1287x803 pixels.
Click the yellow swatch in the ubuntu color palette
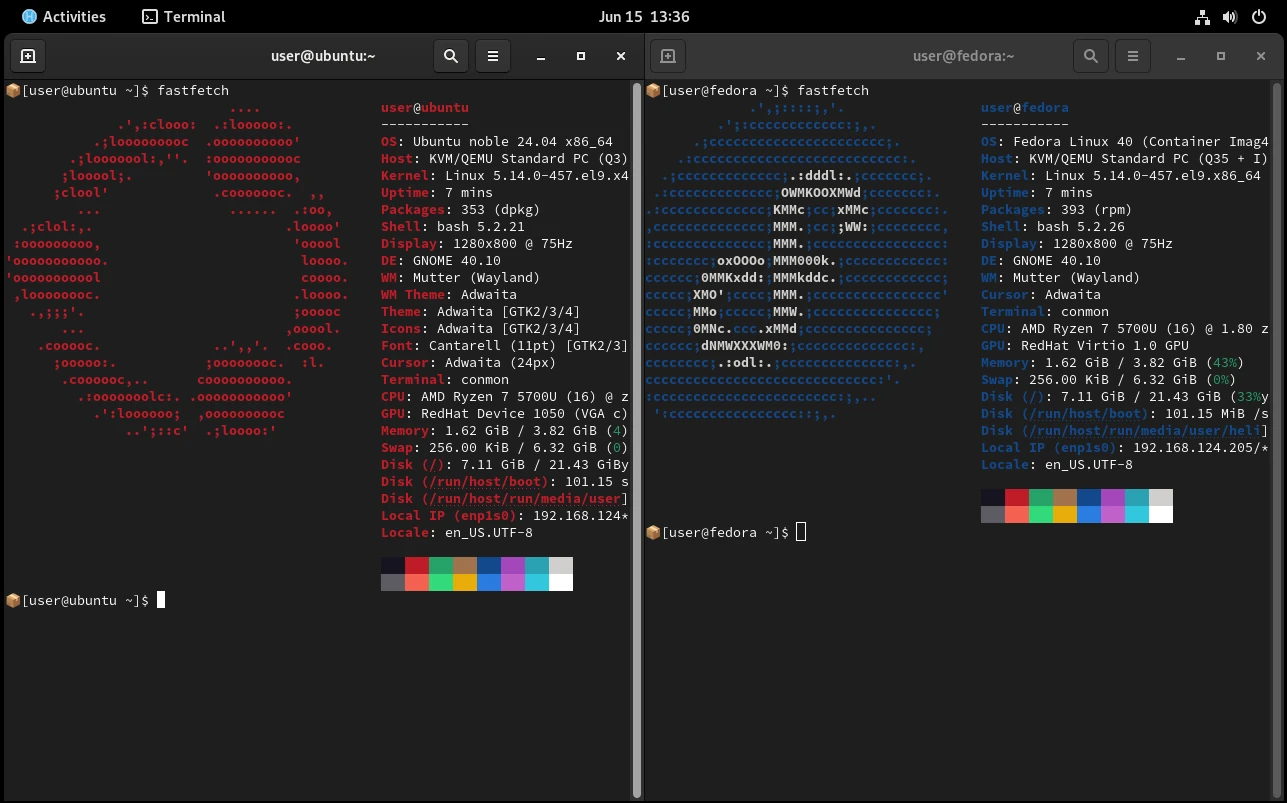click(x=465, y=583)
